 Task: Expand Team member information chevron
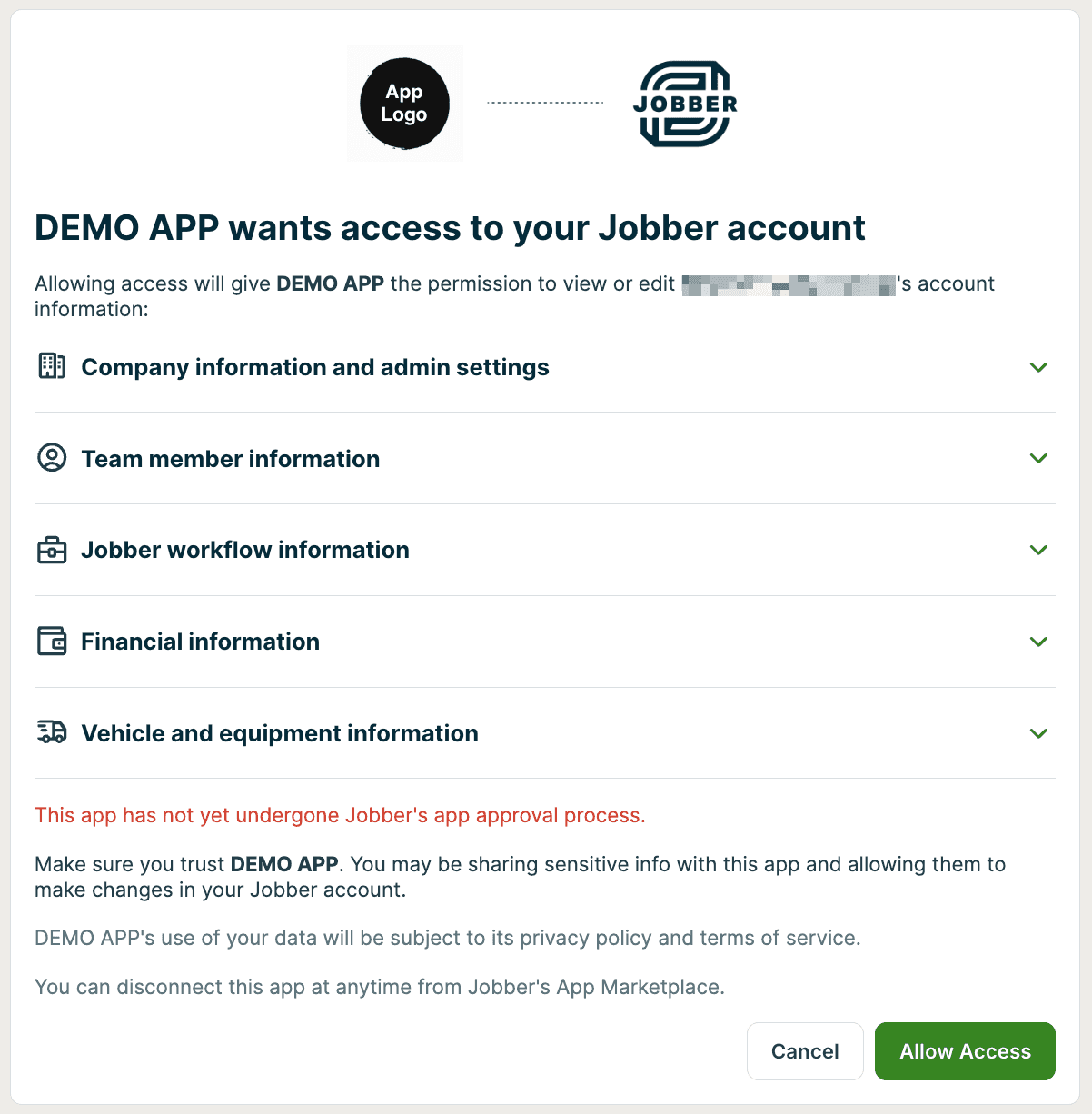point(1038,458)
